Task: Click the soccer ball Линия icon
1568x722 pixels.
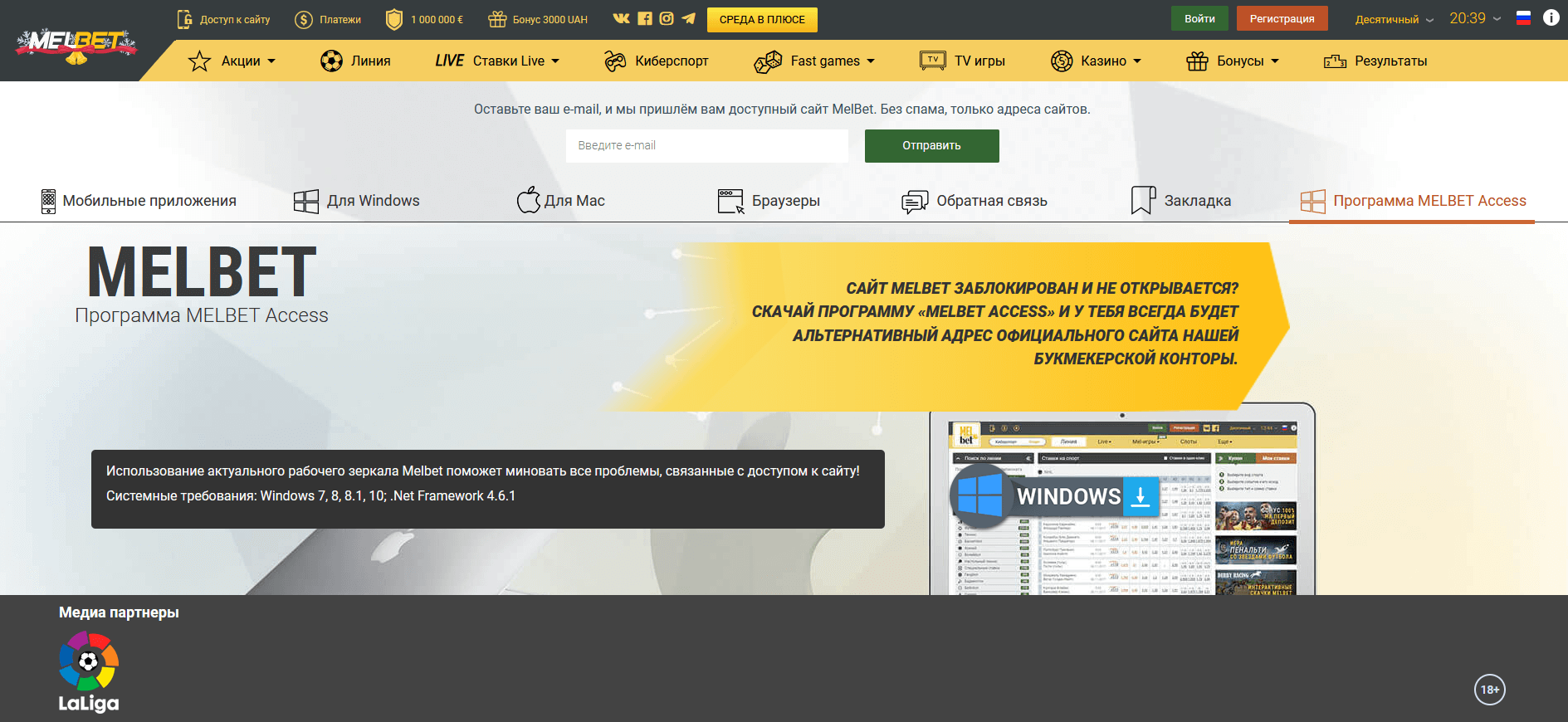Action: [331, 61]
